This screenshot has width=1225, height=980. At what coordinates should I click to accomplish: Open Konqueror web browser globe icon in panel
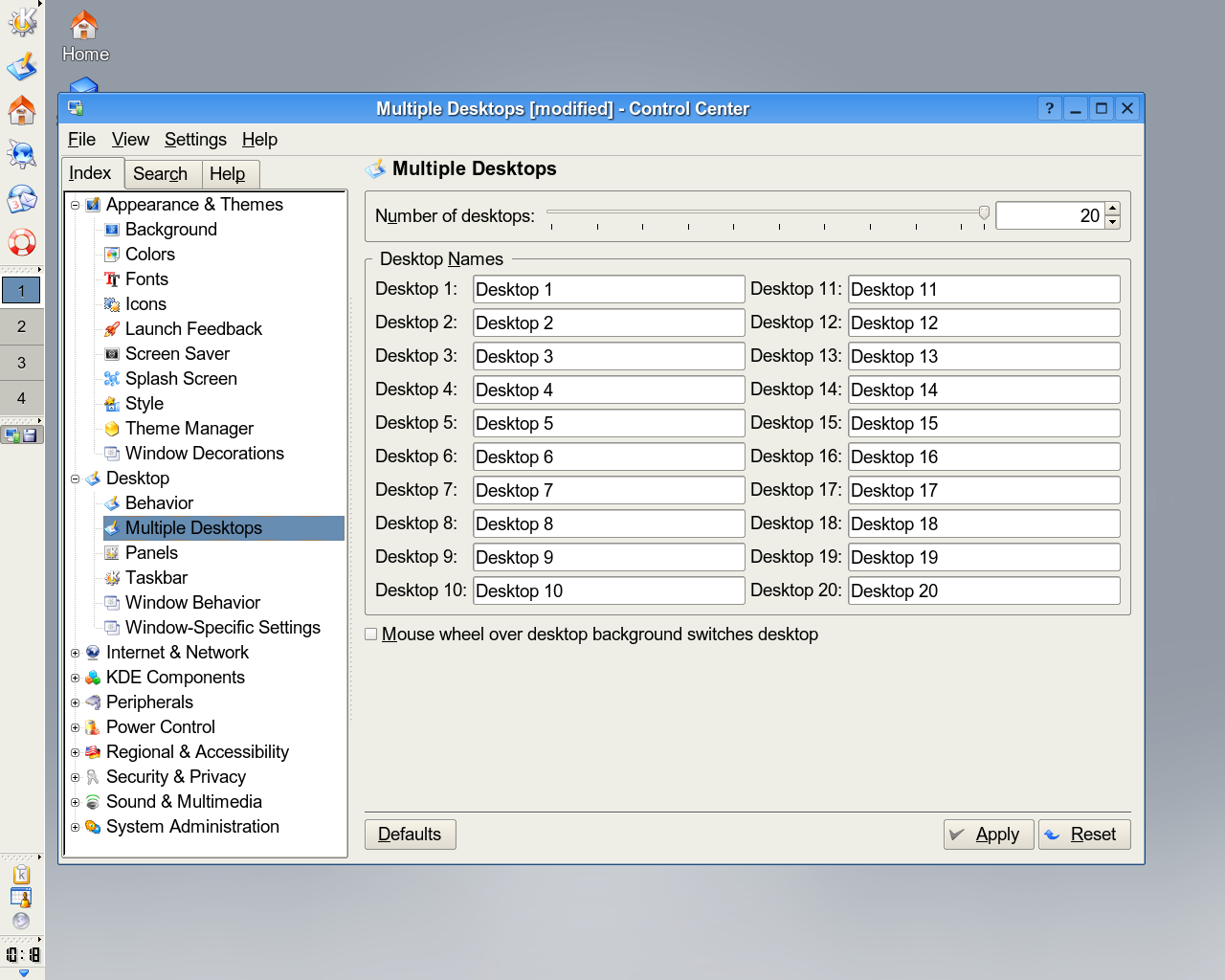(x=22, y=154)
